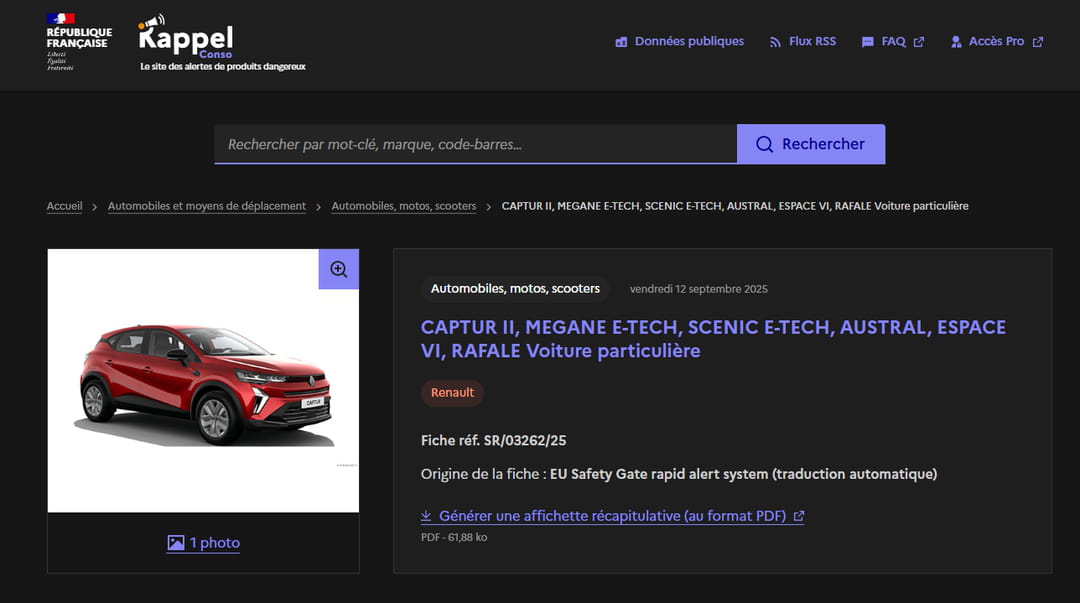The image size is (1080, 603).
Task: Open the Flux RSS feed icon
Action: pos(775,42)
